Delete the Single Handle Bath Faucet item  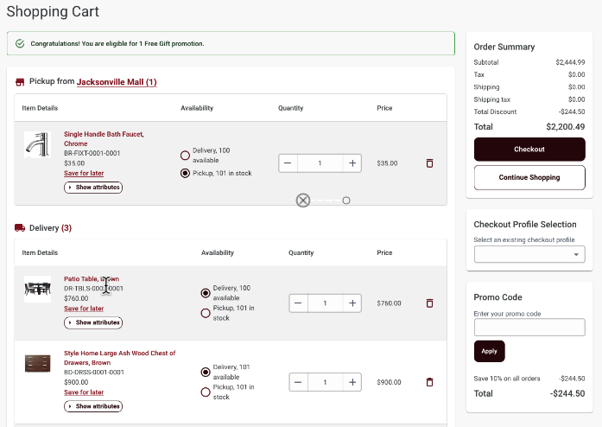click(430, 163)
